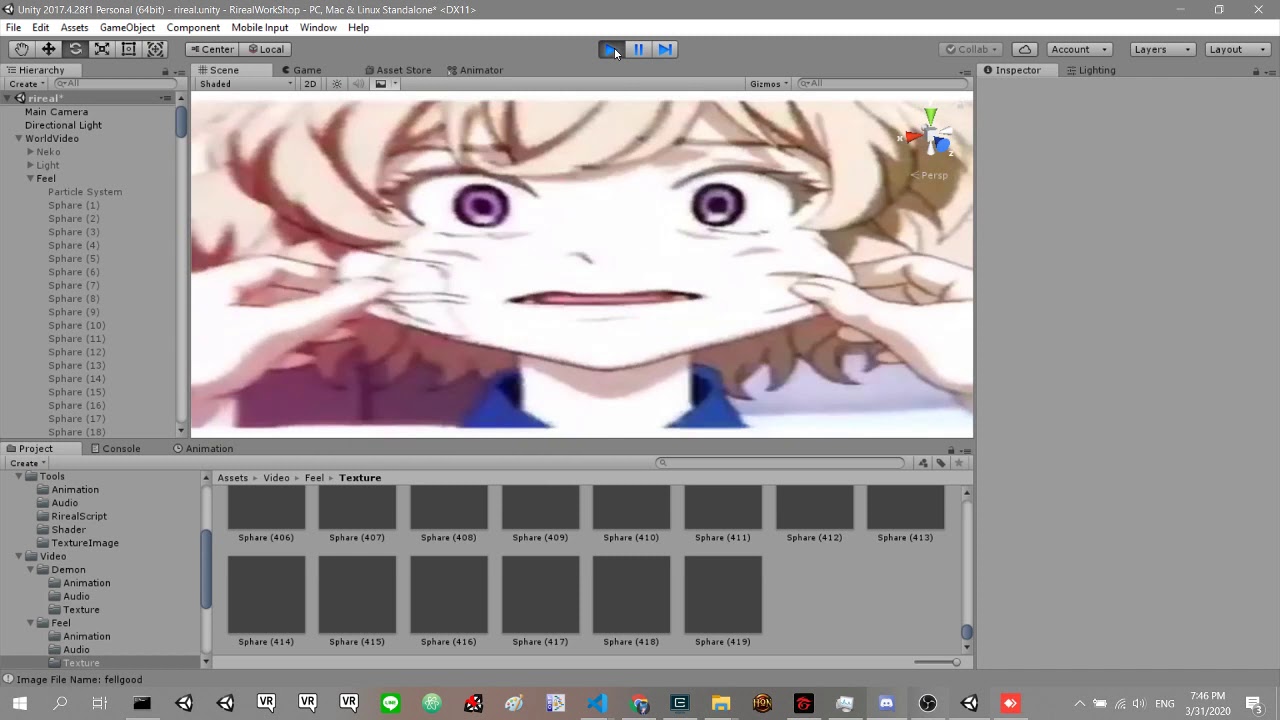The height and width of the screenshot is (720, 1280).
Task: Open the Layers dropdown
Action: (1161, 49)
